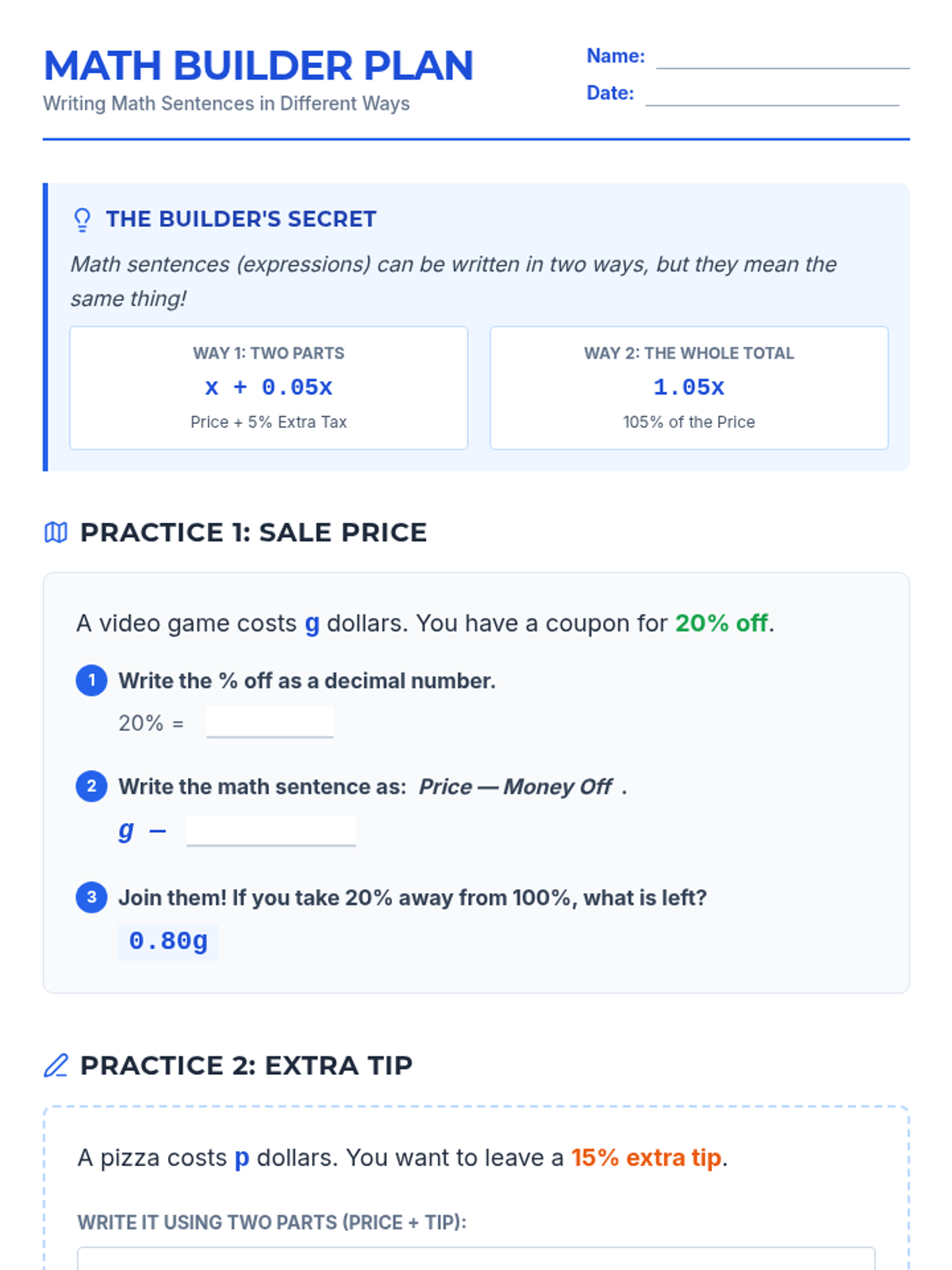Click the 0.80g answer chip
The width and height of the screenshot is (952, 1270).
(x=168, y=941)
